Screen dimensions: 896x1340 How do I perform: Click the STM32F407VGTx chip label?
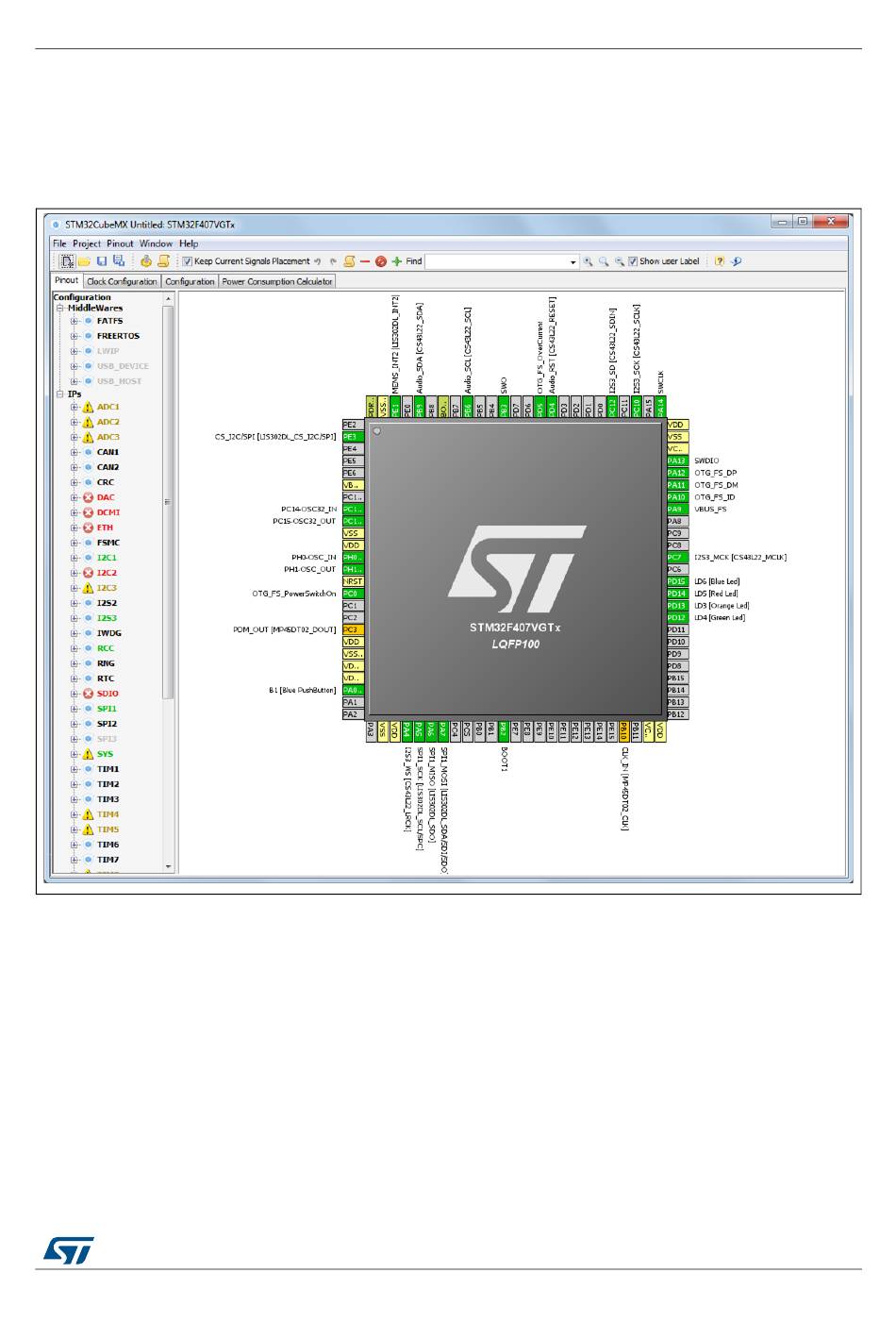pos(515,628)
